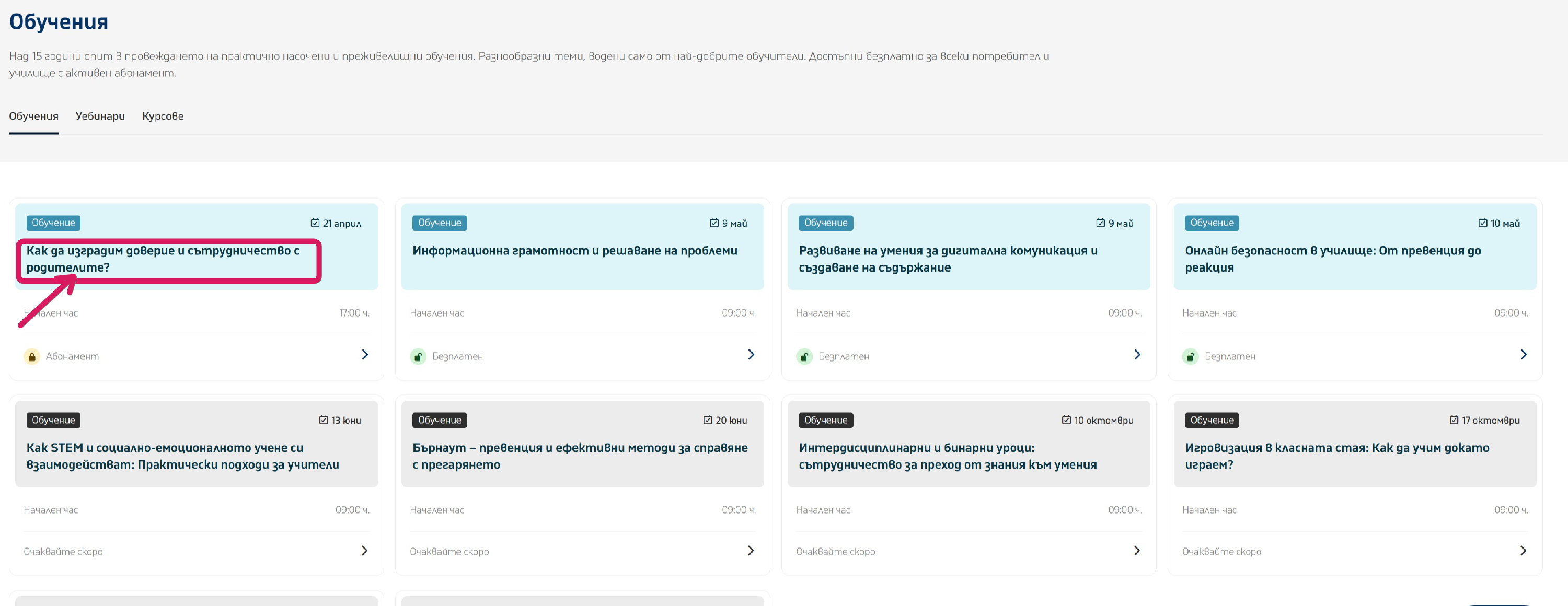Screen dimensions: 1568x606
Task: Click the calendar icon beside 10 октомври
Action: (x=1066, y=420)
